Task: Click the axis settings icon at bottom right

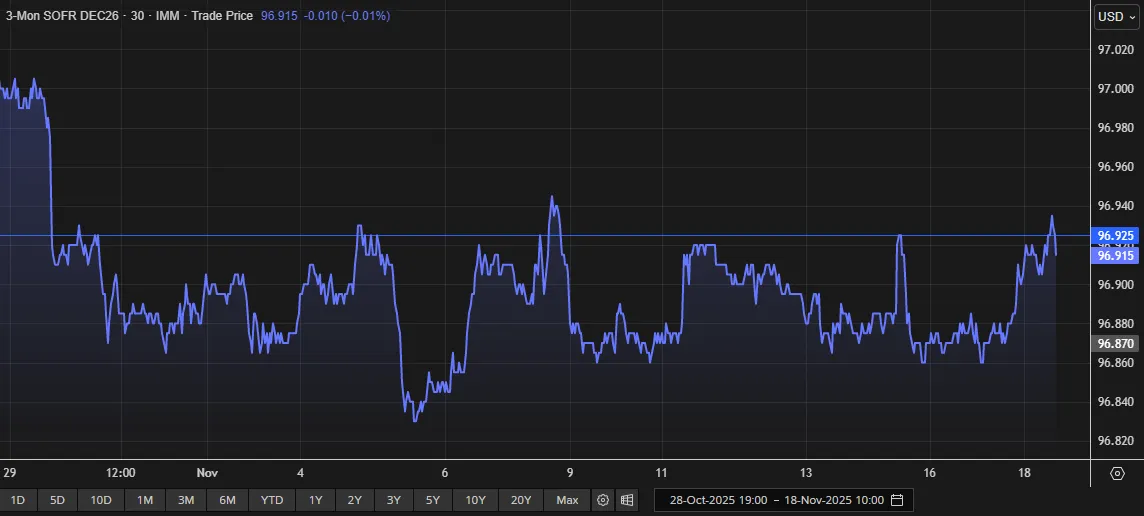Action: pos(1117,472)
